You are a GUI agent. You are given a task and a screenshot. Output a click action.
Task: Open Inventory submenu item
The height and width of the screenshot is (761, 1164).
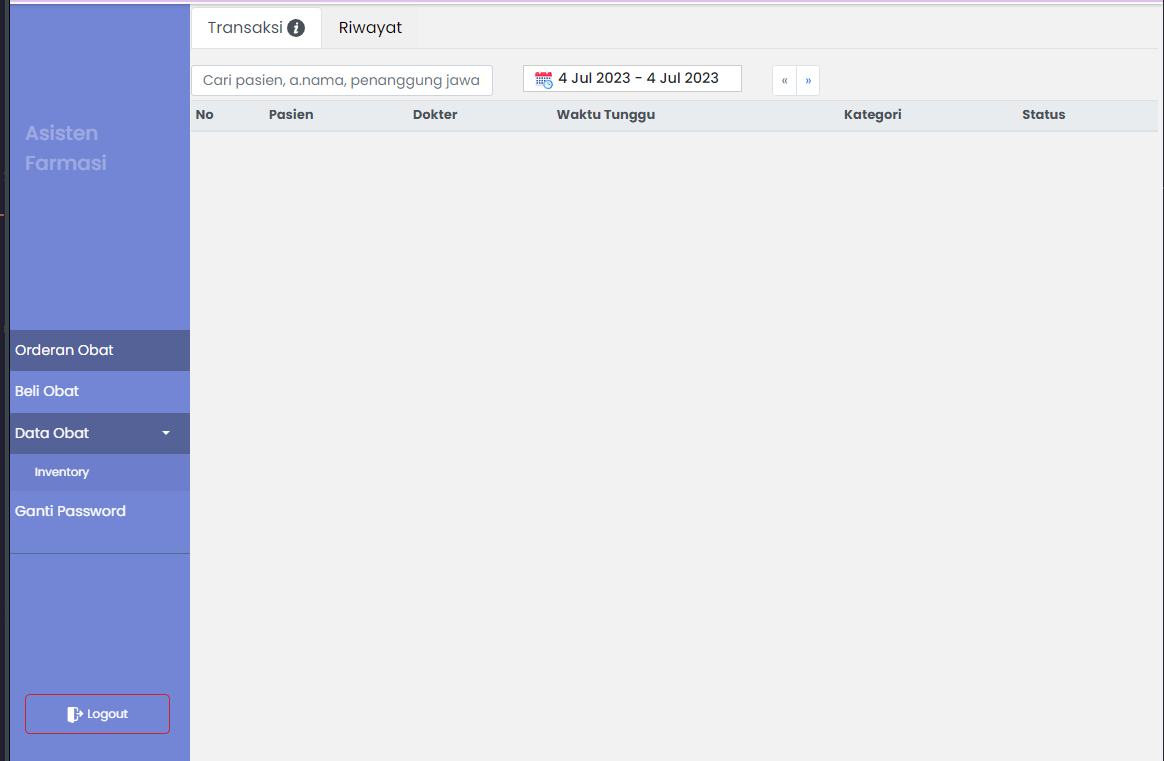click(62, 472)
